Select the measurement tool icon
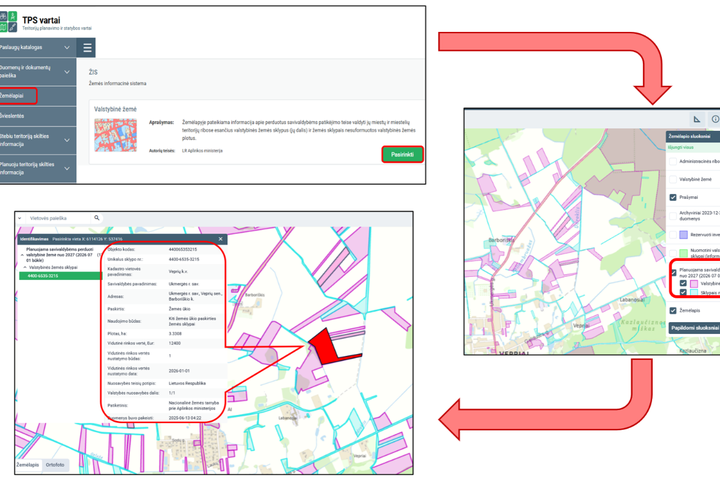This screenshot has height=480, width=720. click(697, 119)
